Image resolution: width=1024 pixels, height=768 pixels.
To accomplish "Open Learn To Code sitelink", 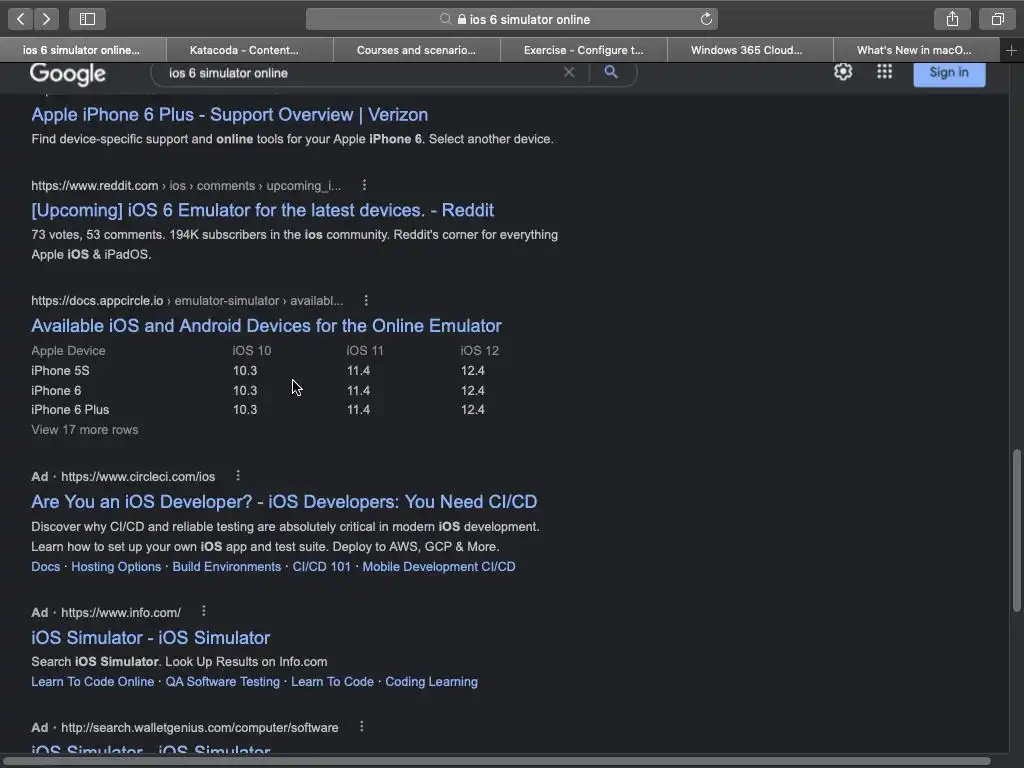I will [x=332, y=682].
